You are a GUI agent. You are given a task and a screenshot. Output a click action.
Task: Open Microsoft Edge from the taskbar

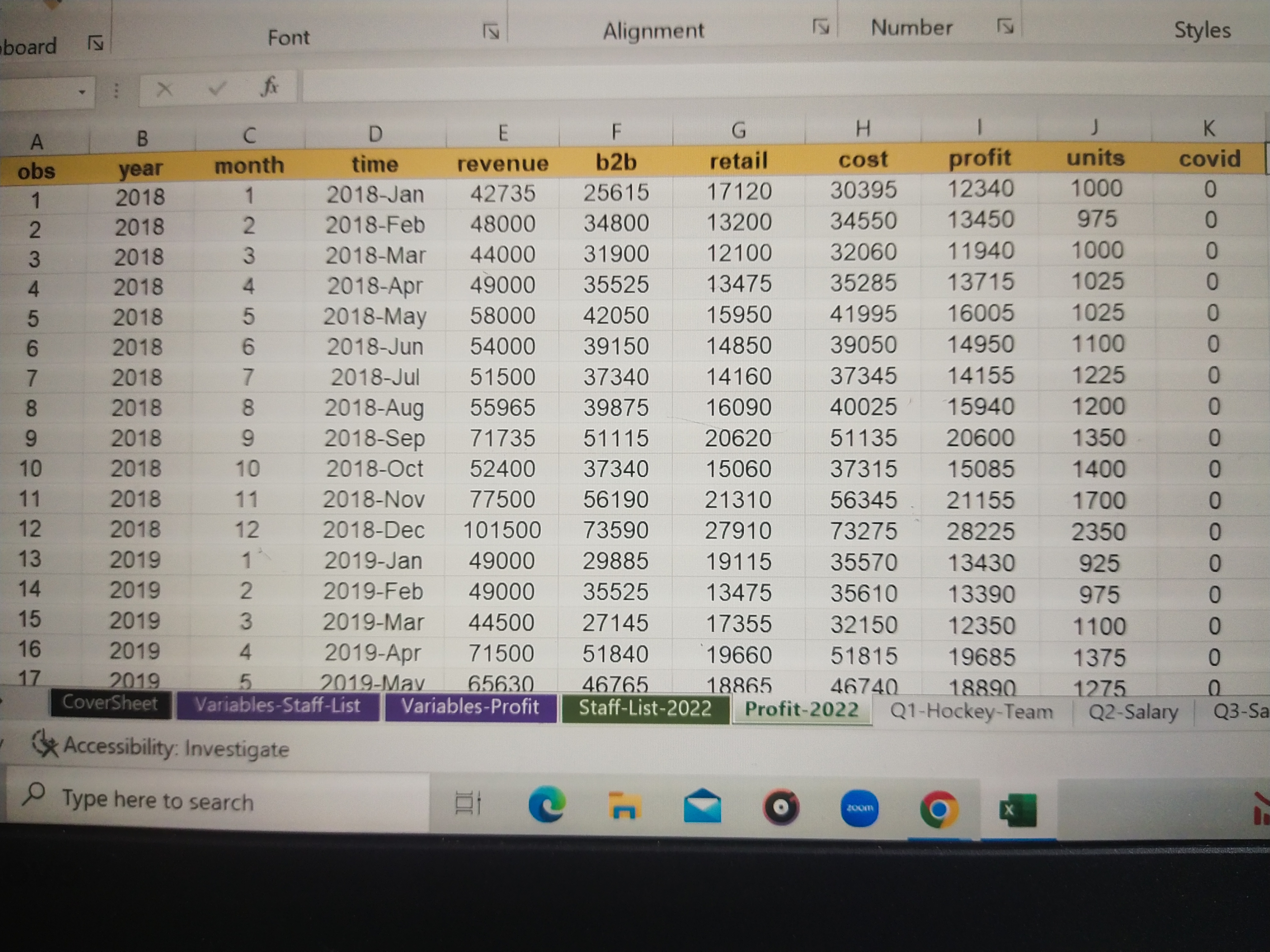click(547, 804)
